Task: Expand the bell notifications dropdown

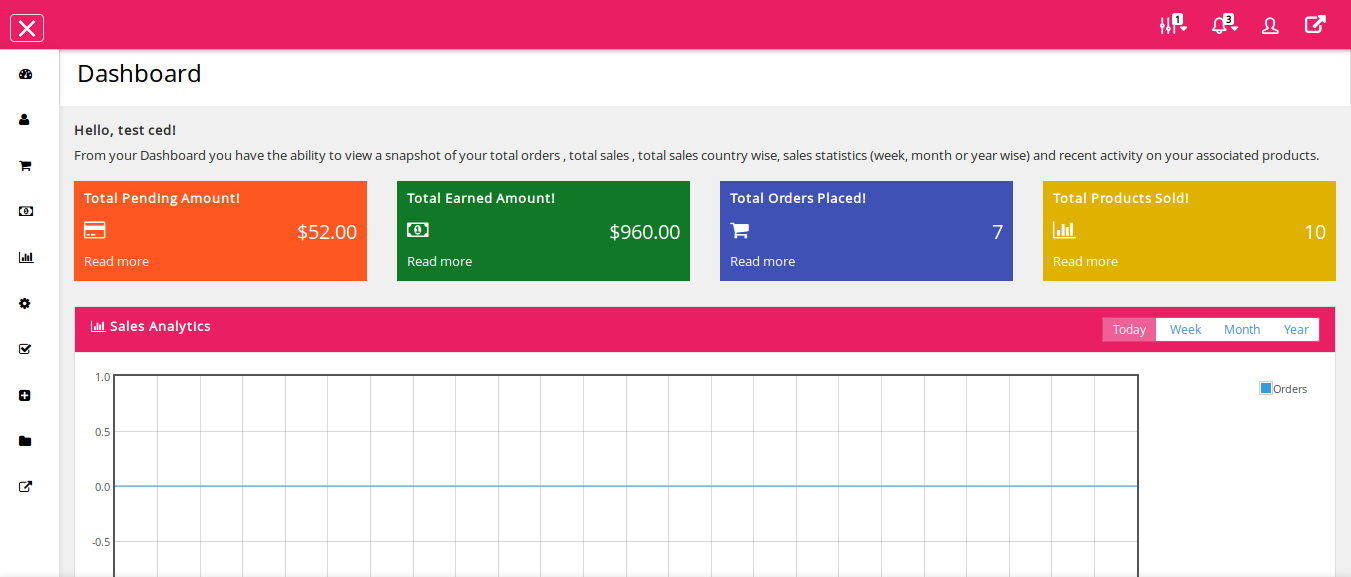Action: click(1223, 26)
